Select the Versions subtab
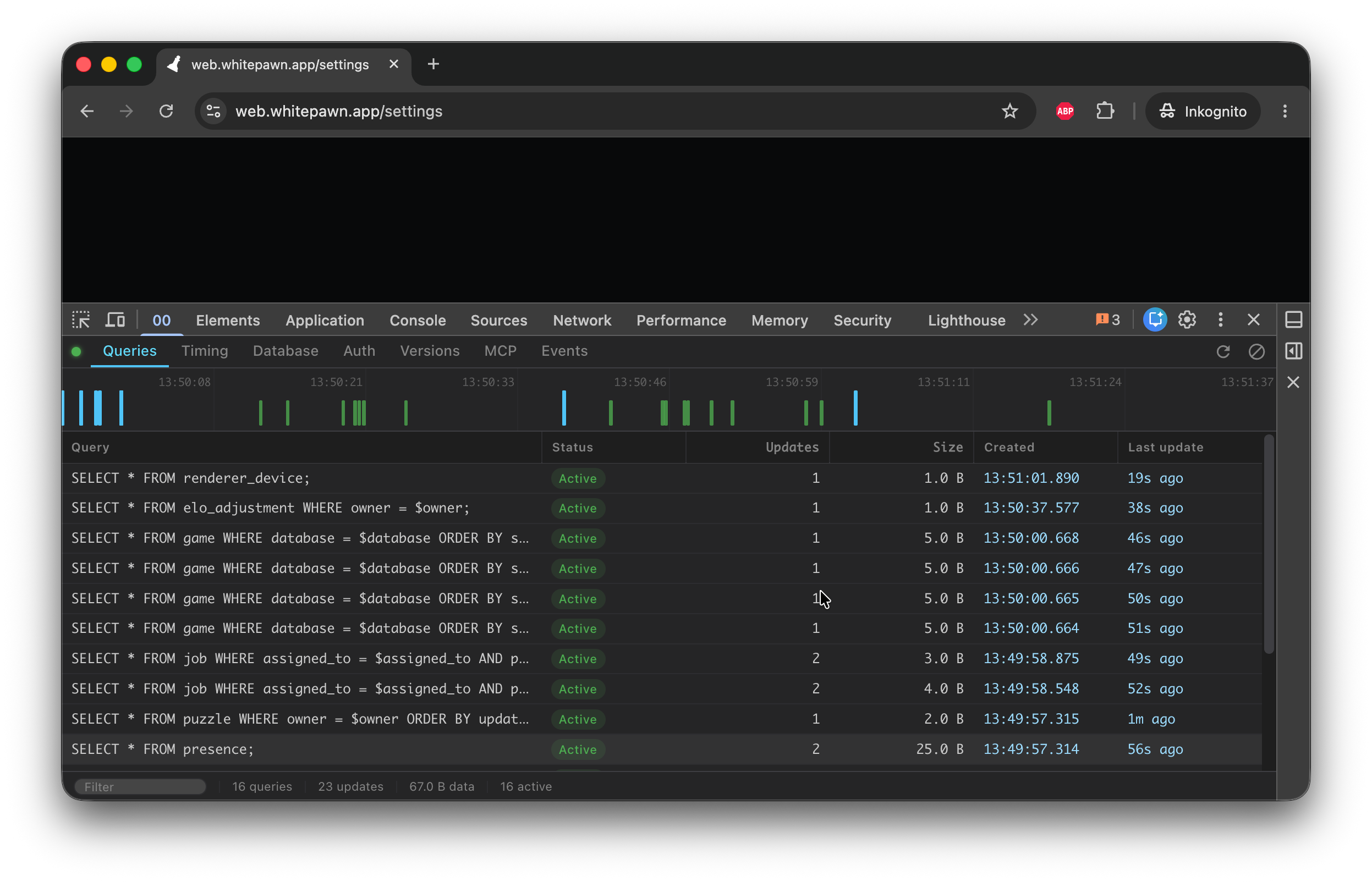The image size is (1372, 882). (x=430, y=350)
